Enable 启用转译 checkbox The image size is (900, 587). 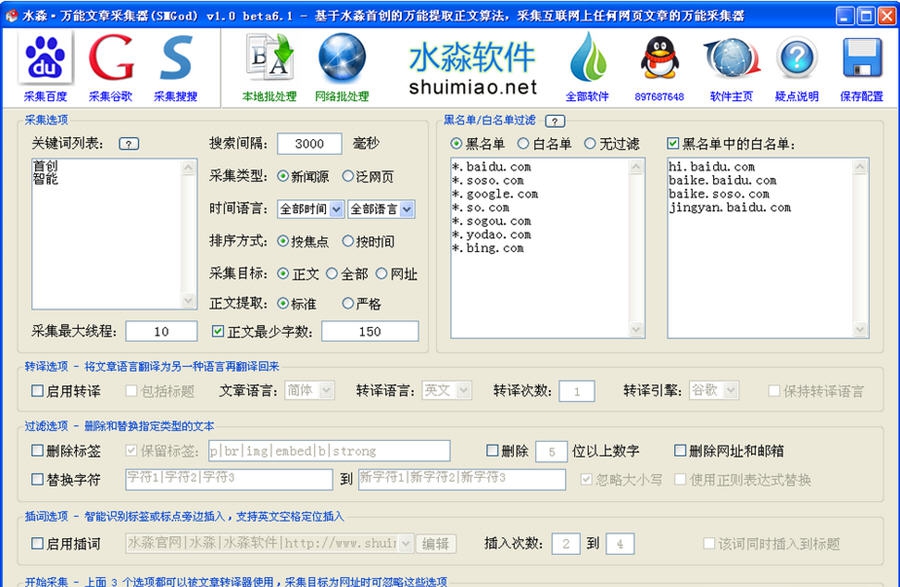37,391
